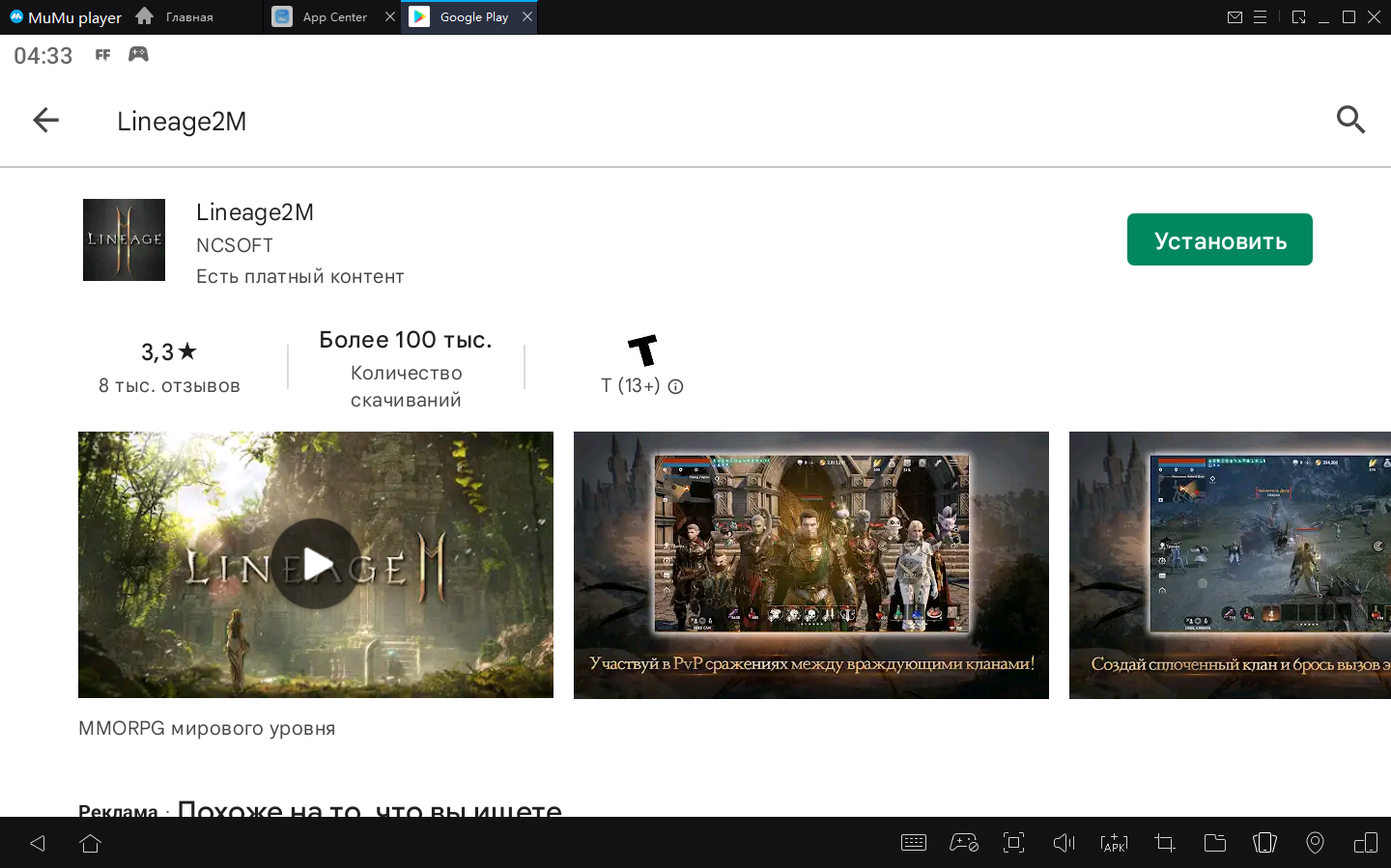Close the App Center tab
This screenshot has width=1391, height=868.
(390, 16)
